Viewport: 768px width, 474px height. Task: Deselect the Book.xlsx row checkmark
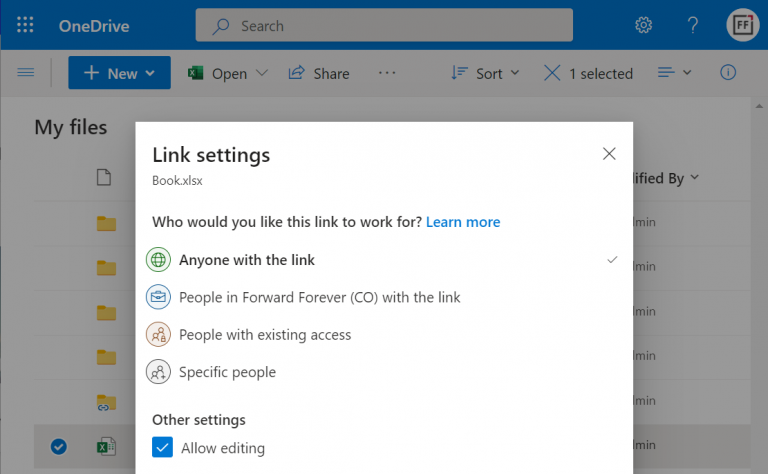58,447
